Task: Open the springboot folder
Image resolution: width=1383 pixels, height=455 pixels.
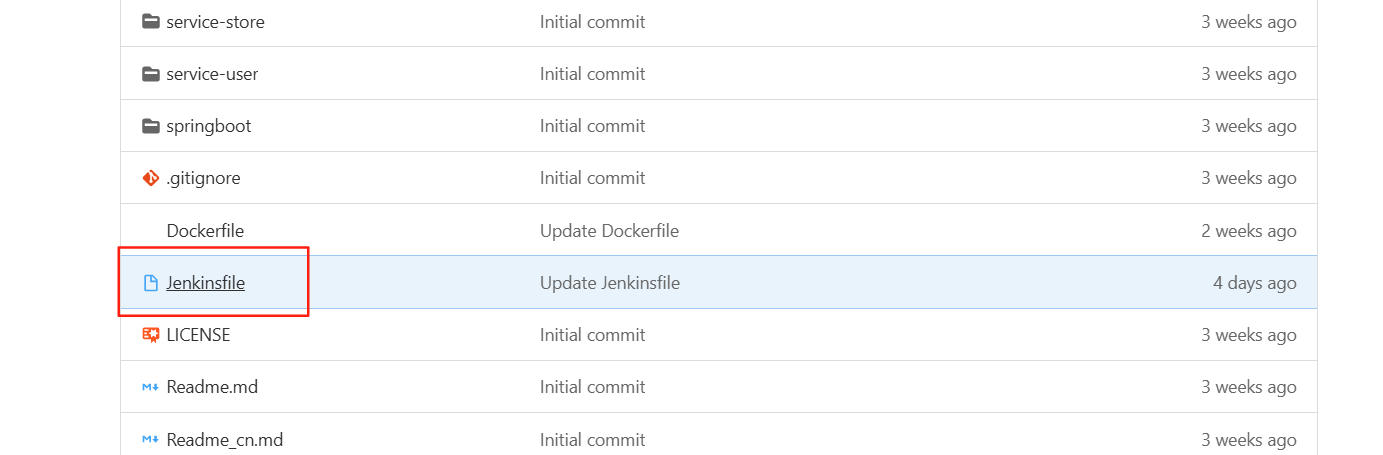Action: coord(209,126)
